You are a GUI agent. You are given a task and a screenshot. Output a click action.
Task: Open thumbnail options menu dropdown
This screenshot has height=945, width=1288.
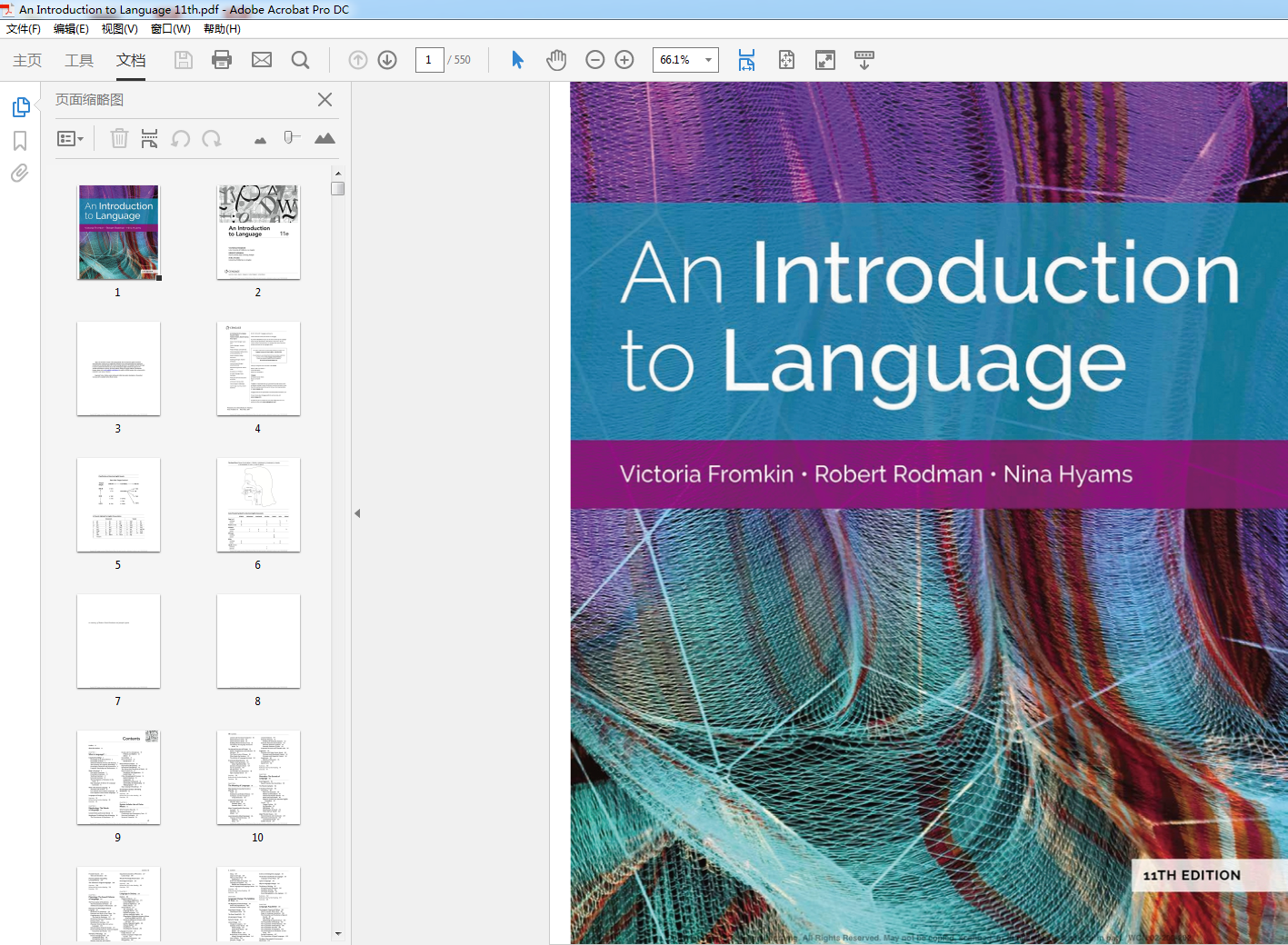(x=71, y=139)
